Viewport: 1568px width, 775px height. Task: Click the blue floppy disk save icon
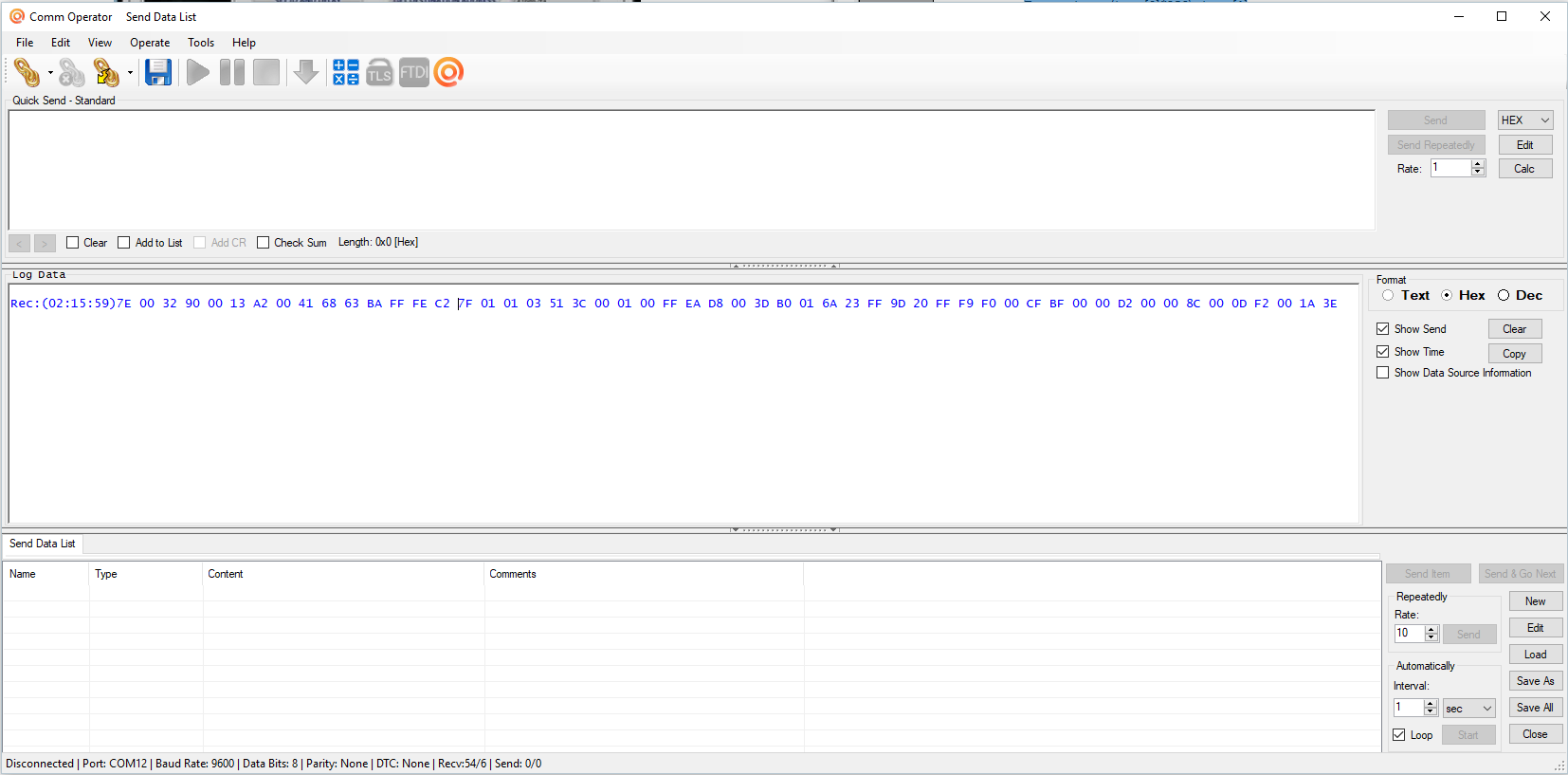(x=158, y=72)
